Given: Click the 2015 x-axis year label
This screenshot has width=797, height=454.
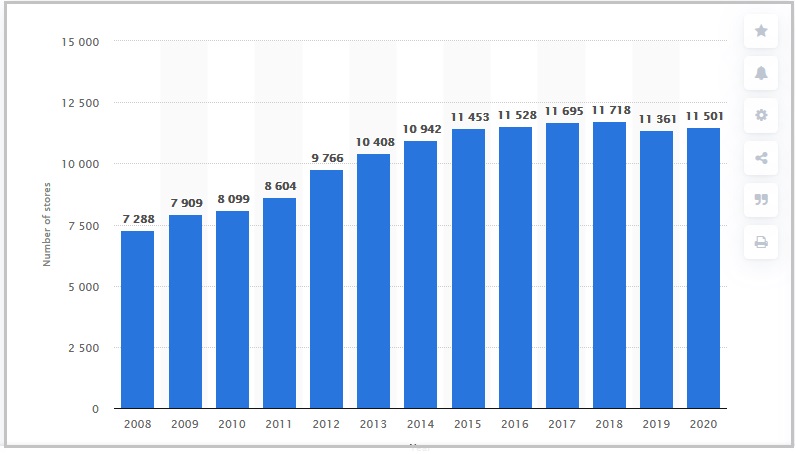Looking at the screenshot, I should tap(468, 424).
